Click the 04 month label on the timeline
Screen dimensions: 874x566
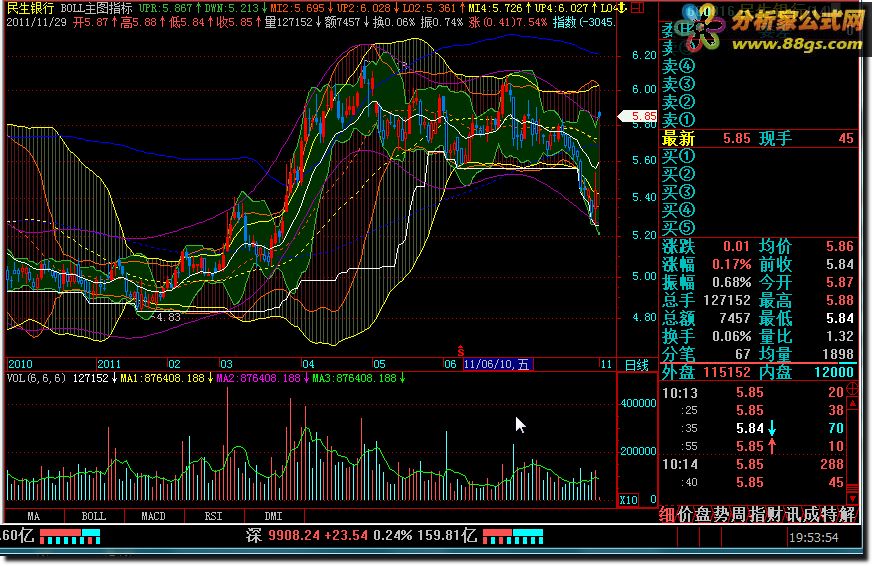[308, 365]
